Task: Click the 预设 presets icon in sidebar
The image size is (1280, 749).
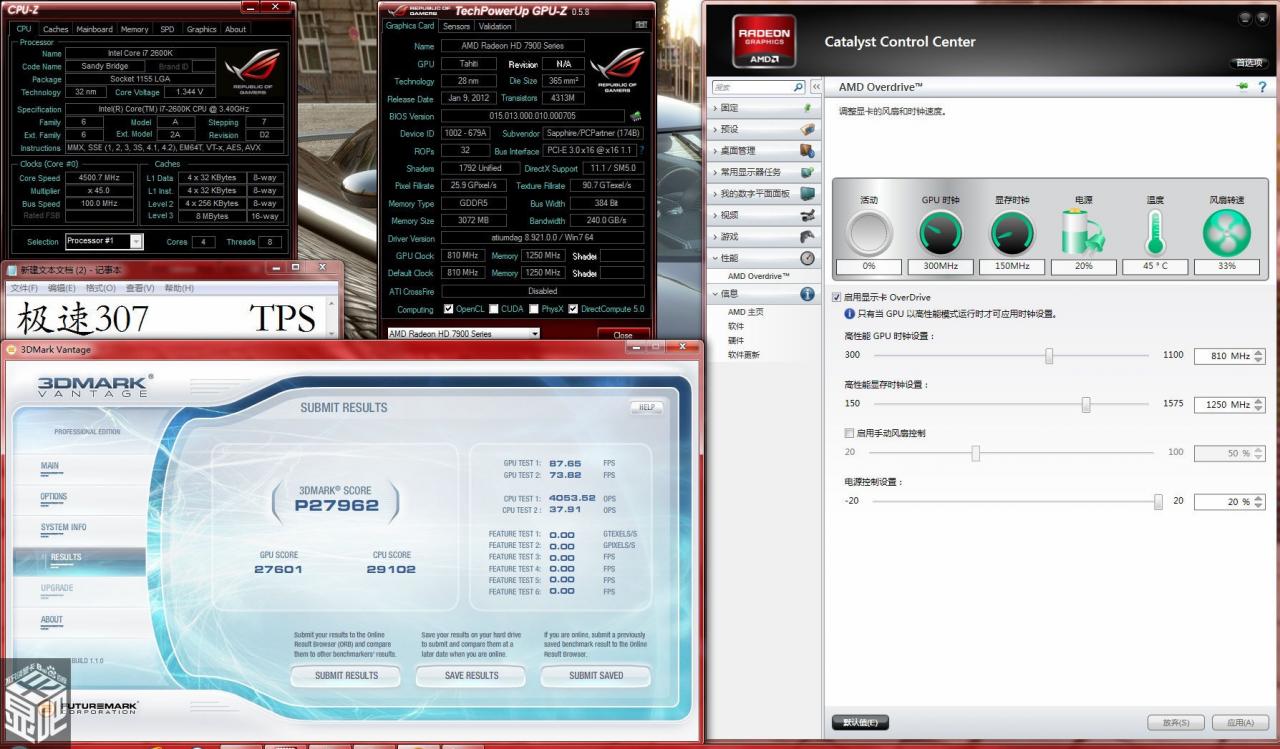Action: [808, 129]
